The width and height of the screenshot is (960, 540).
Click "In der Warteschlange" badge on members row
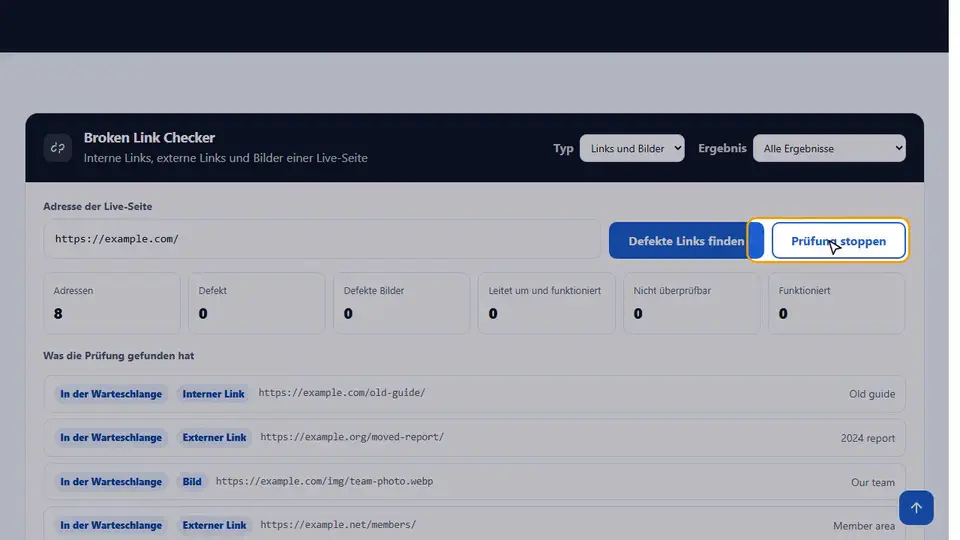(111, 525)
